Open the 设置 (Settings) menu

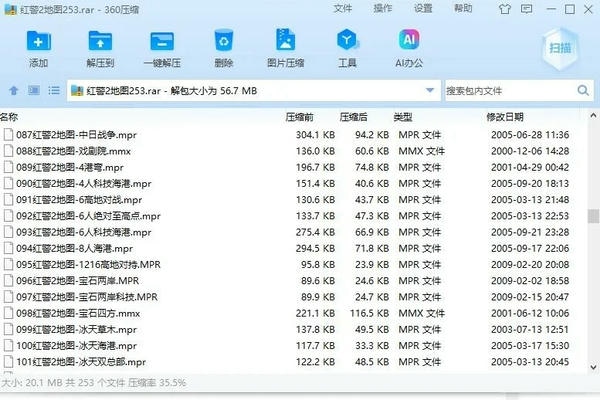coord(423,8)
